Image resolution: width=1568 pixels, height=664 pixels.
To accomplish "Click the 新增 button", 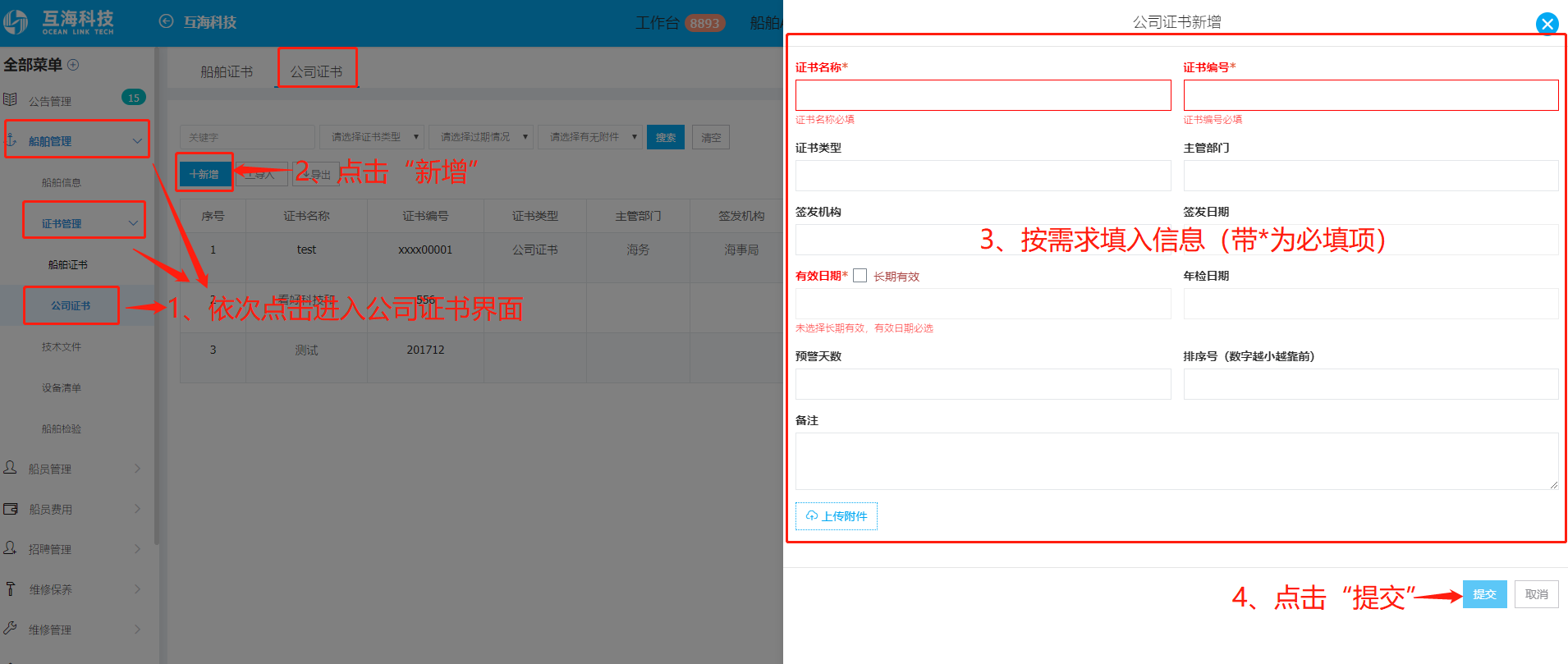I will click(x=204, y=174).
